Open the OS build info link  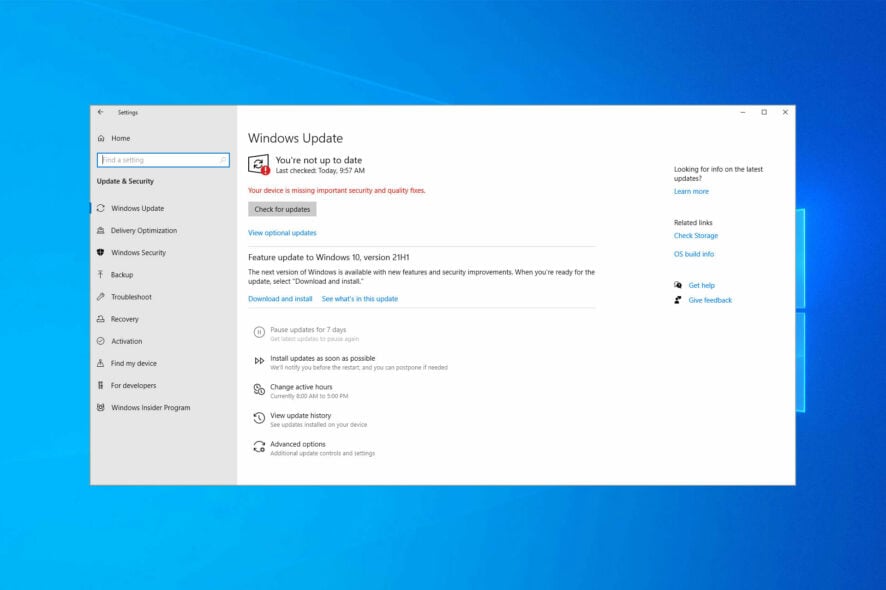694,254
